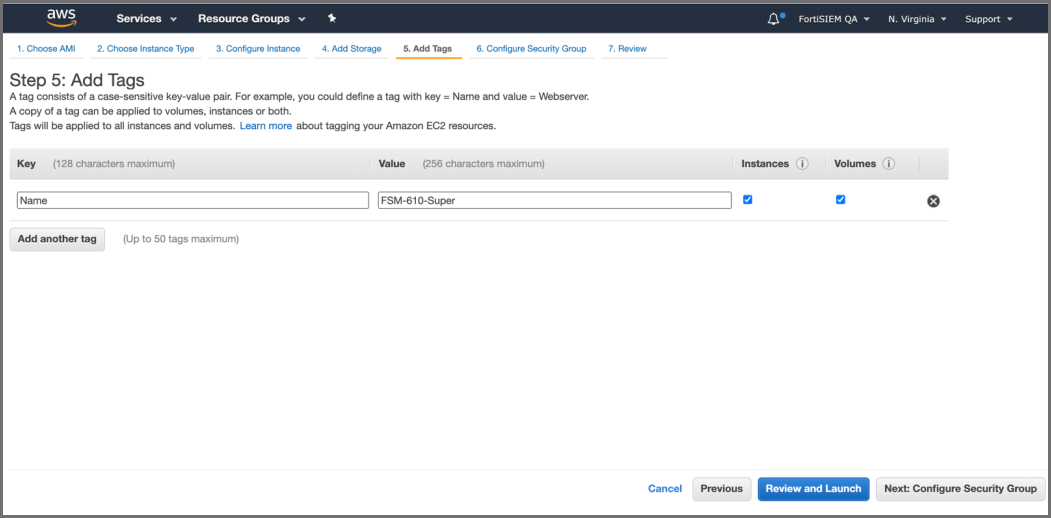Open the N. Virginia region selector
Viewport: 1051px width, 518px height.
coord(917,19)
